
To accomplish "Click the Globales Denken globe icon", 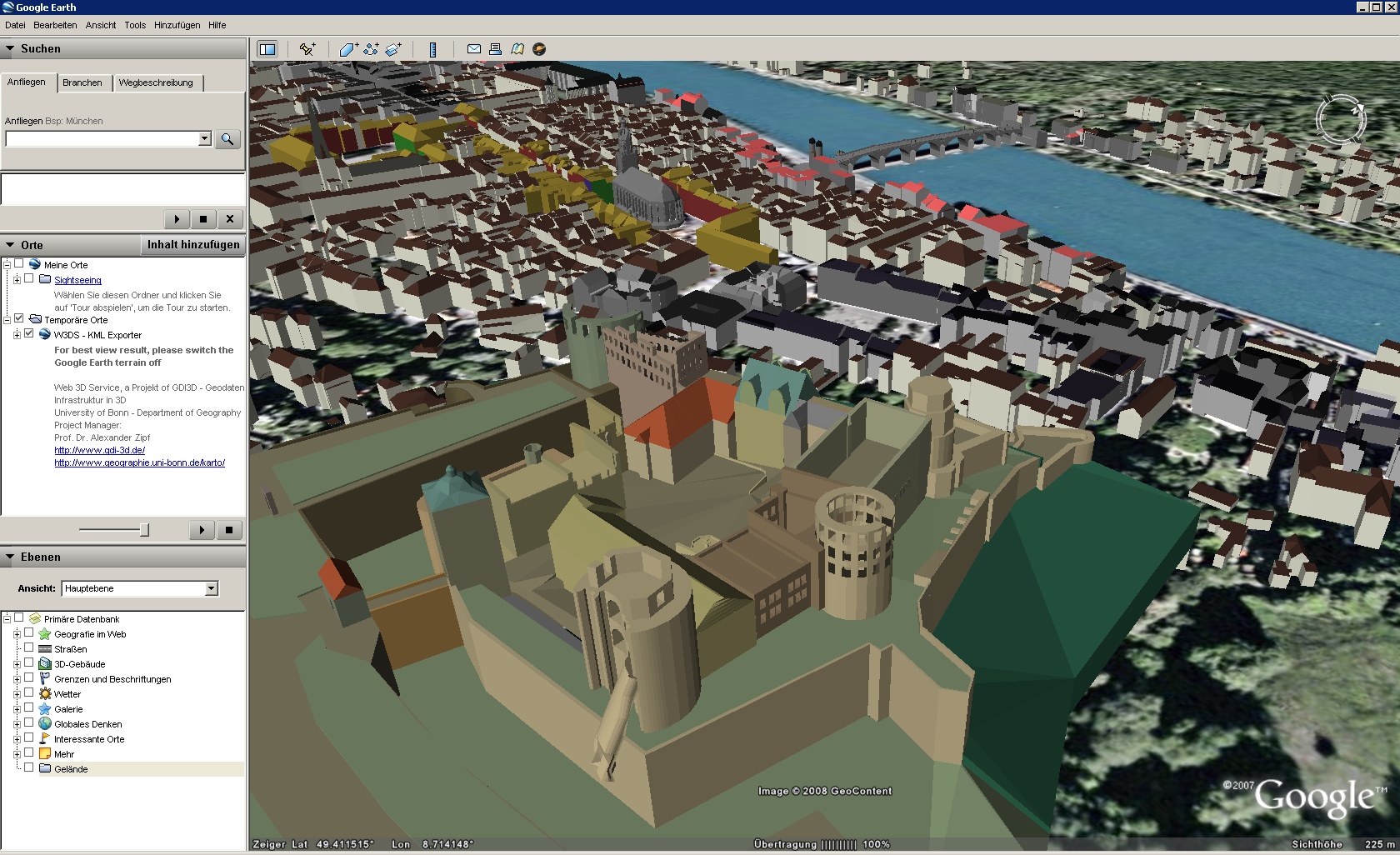I will (x=45, y=723).
